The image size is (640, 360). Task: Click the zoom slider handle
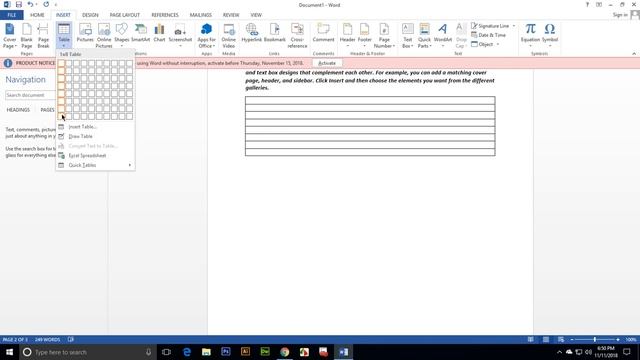[x=595, y=340]
